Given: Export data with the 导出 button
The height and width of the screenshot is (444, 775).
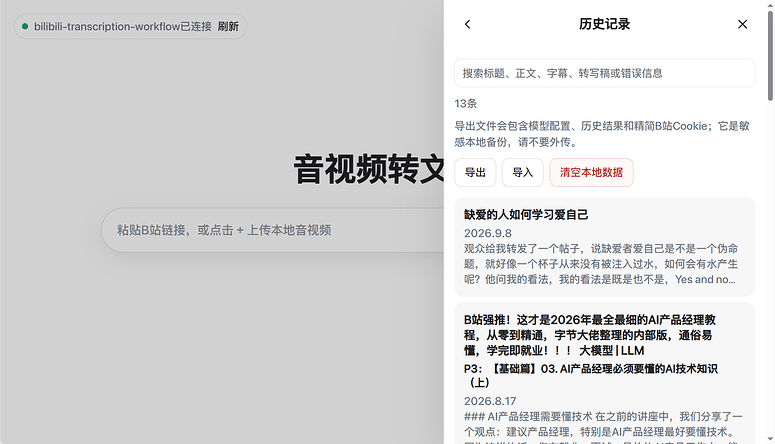Looking at the screenshot, I should 475,173.
